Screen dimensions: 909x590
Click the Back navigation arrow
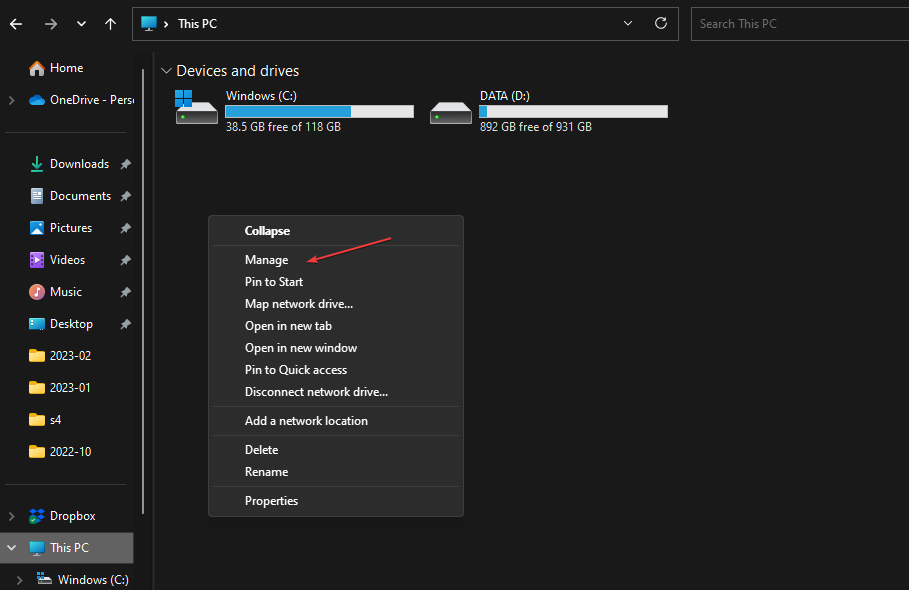click(16, 24)
